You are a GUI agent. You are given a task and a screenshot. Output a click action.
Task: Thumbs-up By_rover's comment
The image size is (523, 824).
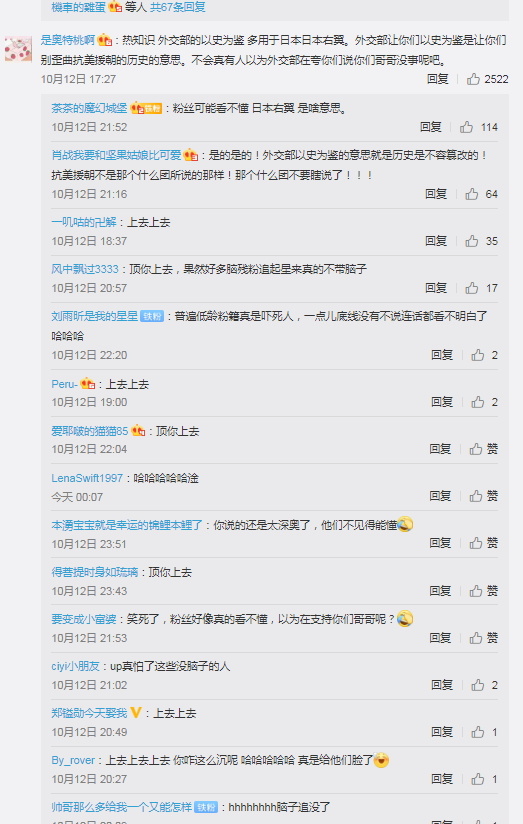(477, 779)
